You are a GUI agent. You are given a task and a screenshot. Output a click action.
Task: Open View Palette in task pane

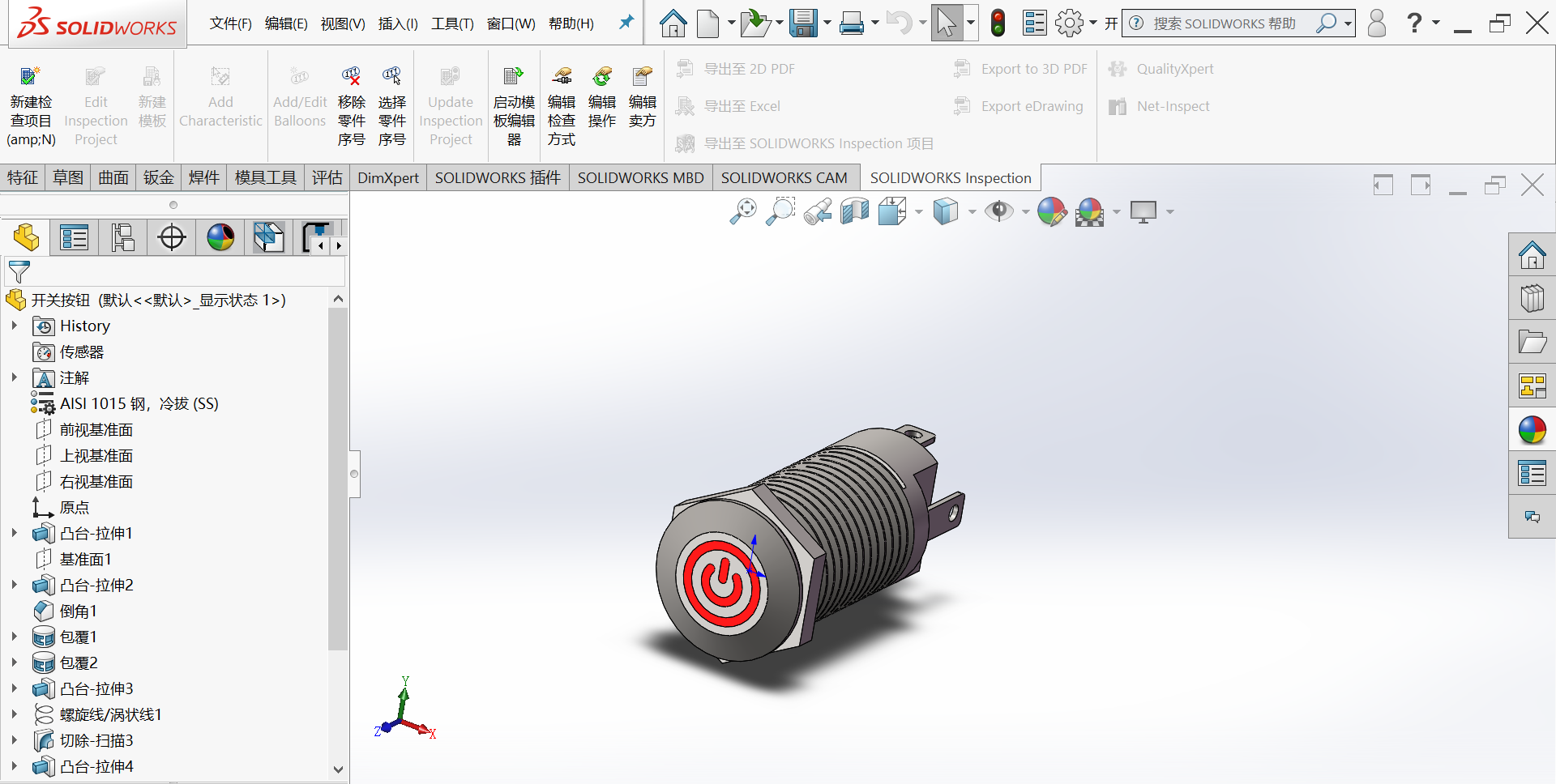tap(1532, 386)
